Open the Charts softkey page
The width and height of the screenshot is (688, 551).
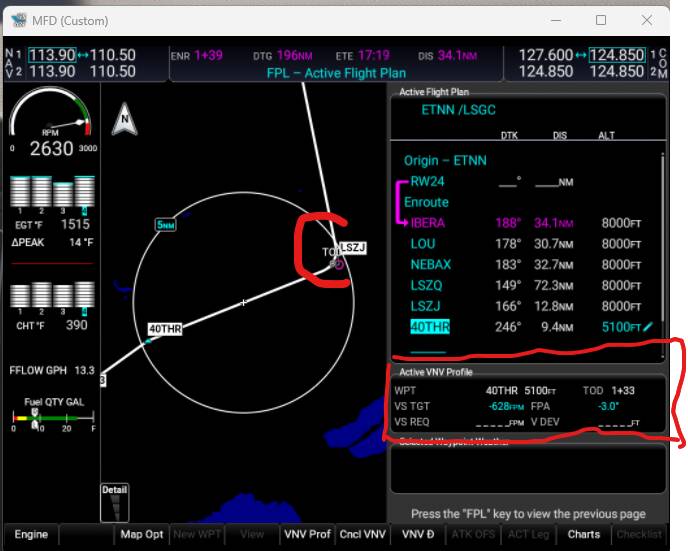584,534
